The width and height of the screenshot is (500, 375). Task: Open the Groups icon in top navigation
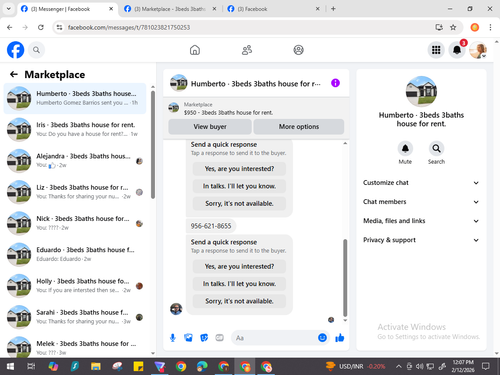(x=298, y=50)
